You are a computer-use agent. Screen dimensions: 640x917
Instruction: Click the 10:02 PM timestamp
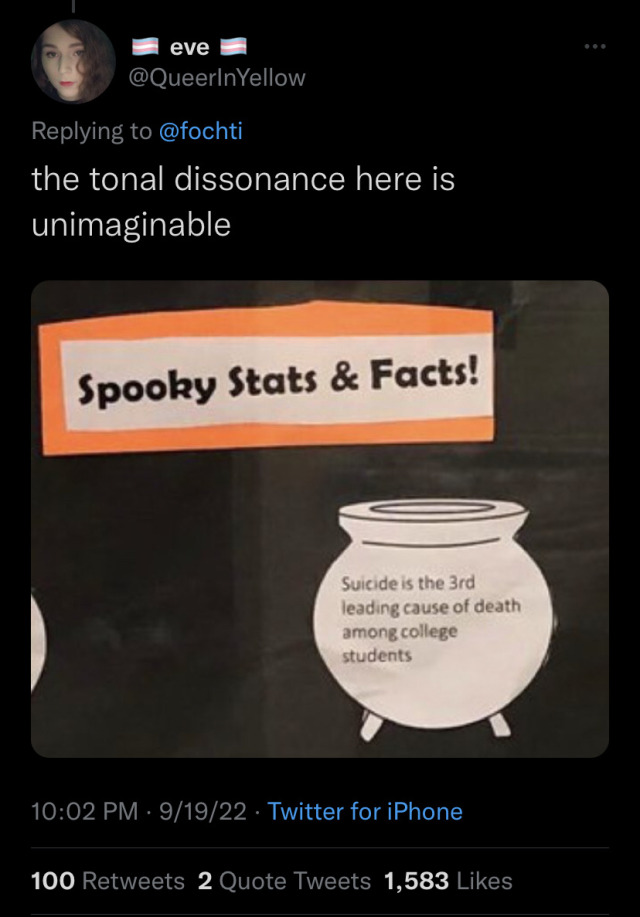[84, 811]
